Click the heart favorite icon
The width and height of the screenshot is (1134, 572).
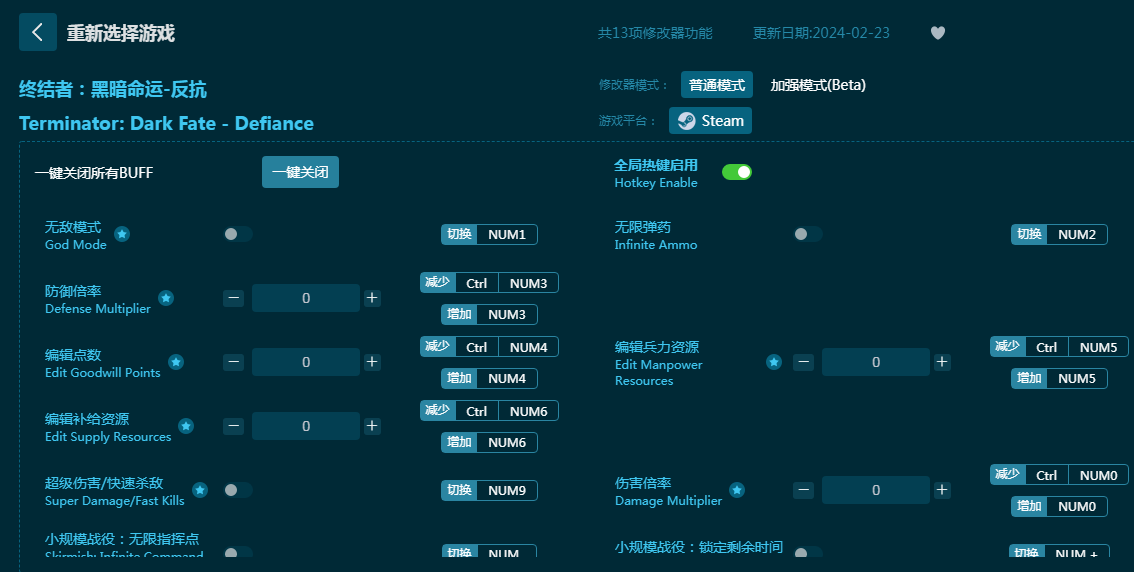click(x=937, y=33)
